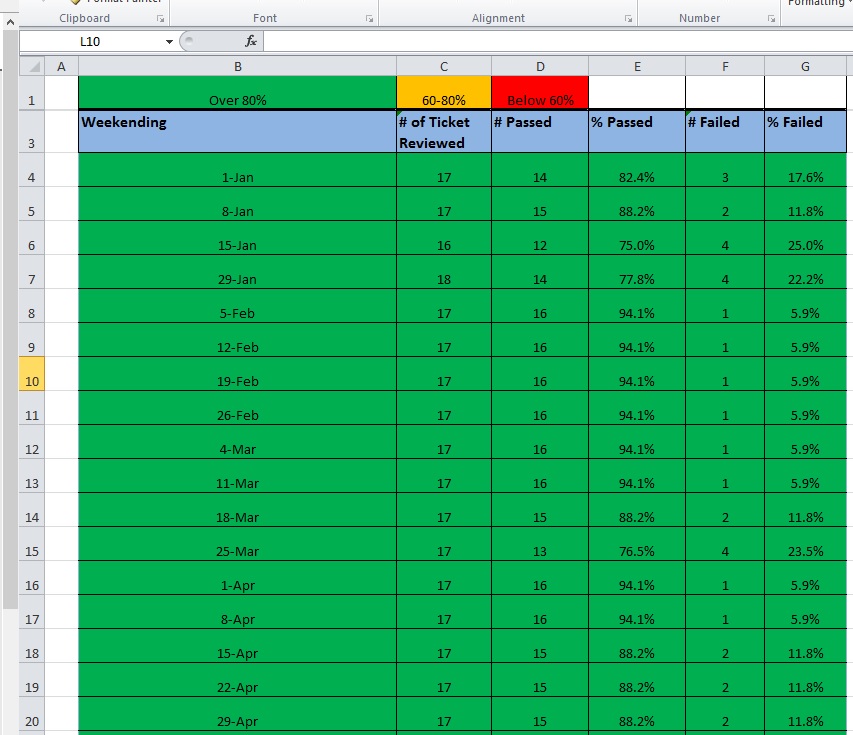
Task: Select the '4-Mar' date cell
Action: click(x=238, y=442)
